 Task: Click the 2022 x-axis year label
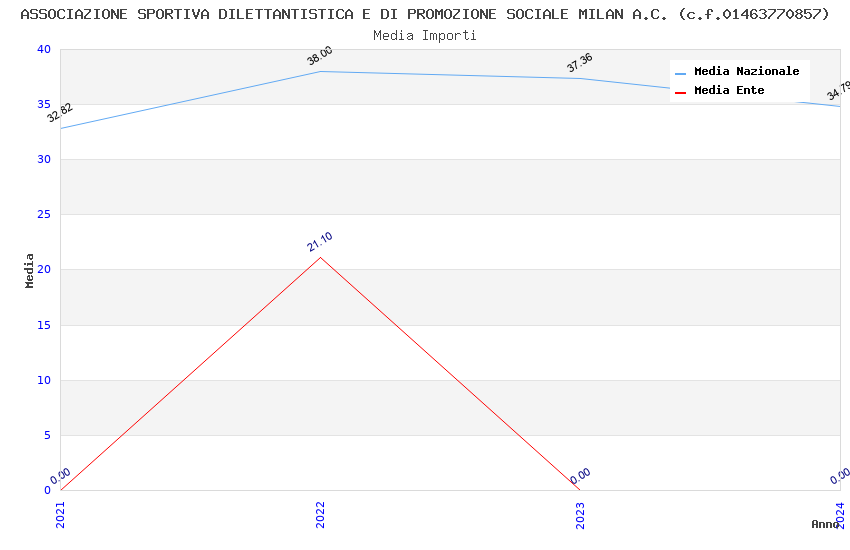(320, 514)
